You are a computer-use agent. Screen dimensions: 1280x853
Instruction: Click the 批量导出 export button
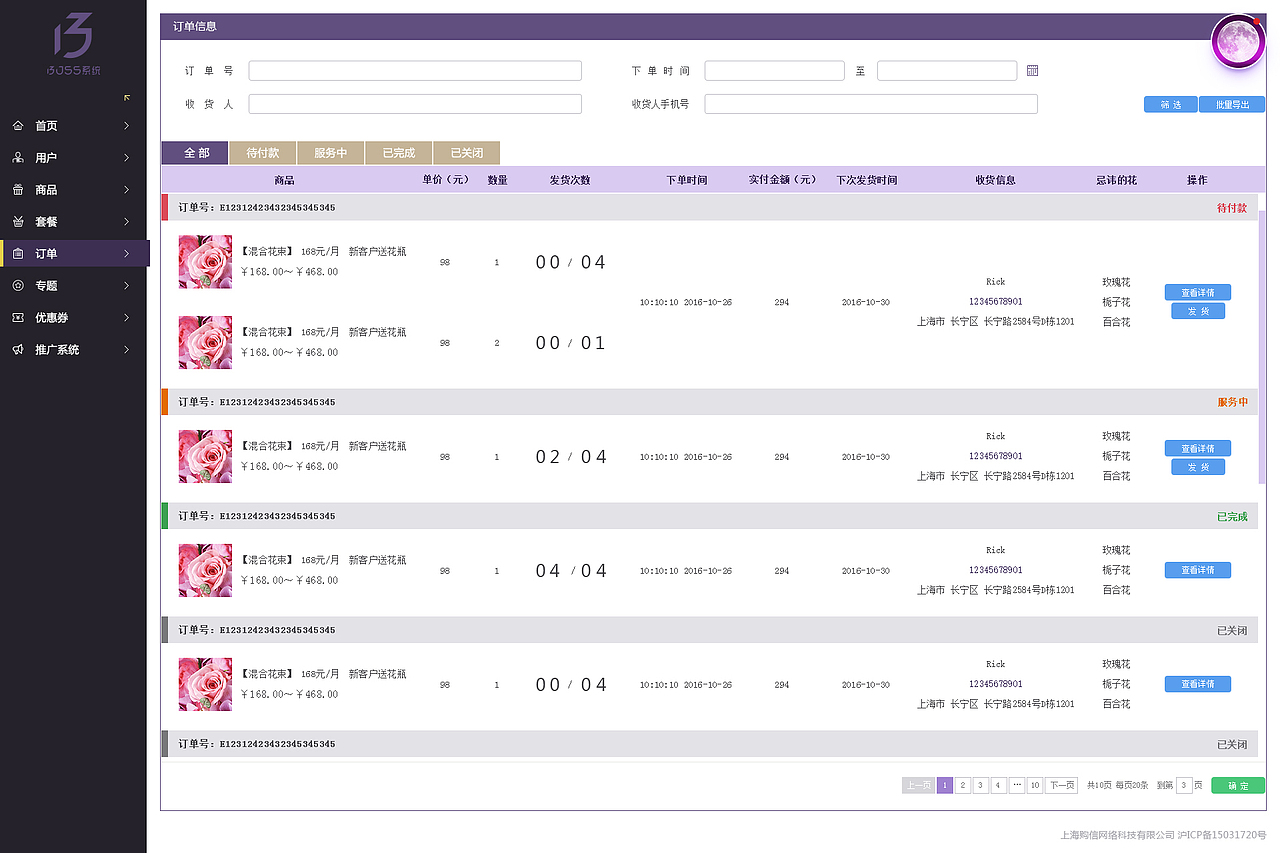point(1231,104)
